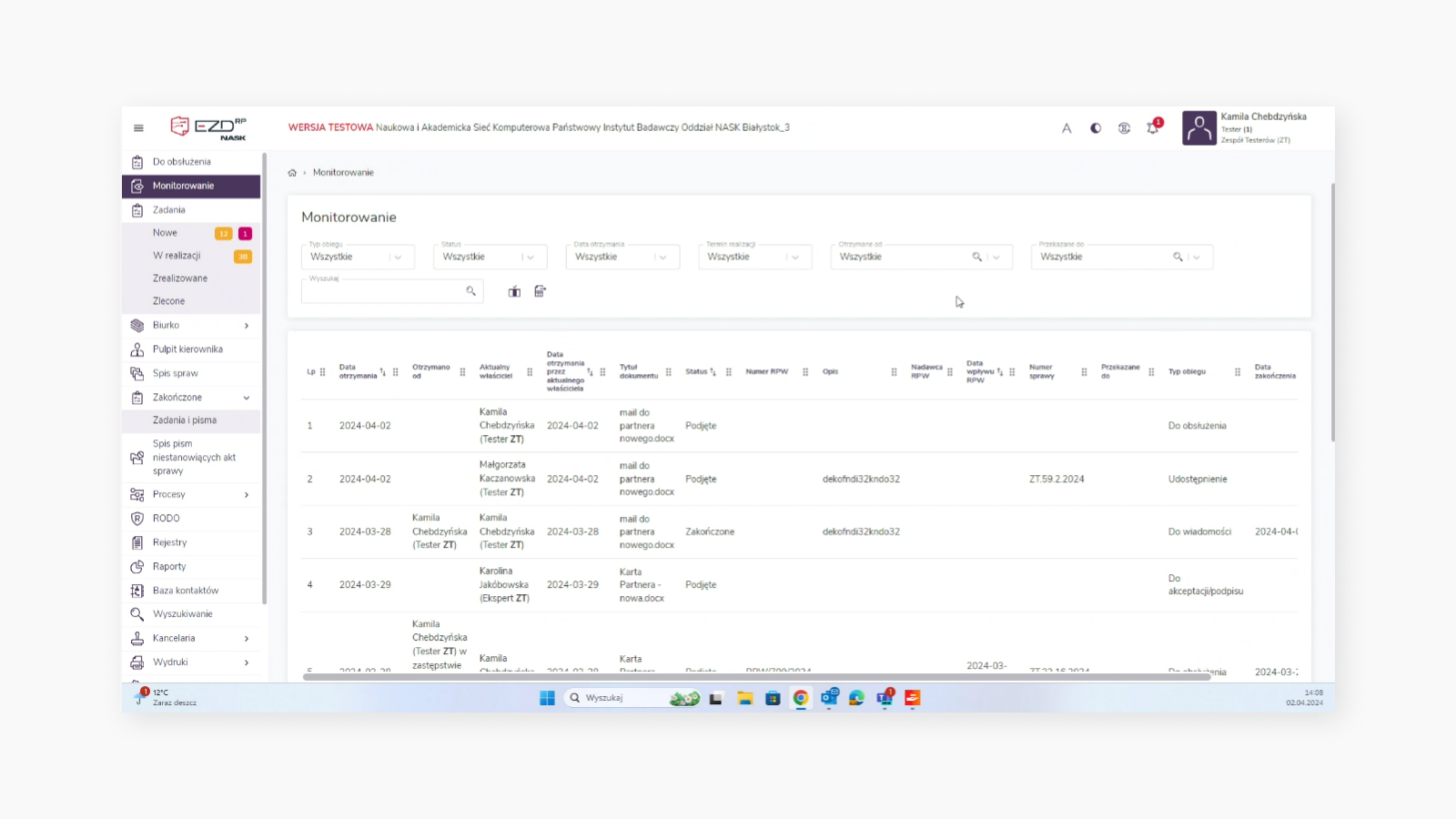This screenshot has height=819, width=1456.
Task: Click the calculator-style icon next to search
Action: [541, 291]
